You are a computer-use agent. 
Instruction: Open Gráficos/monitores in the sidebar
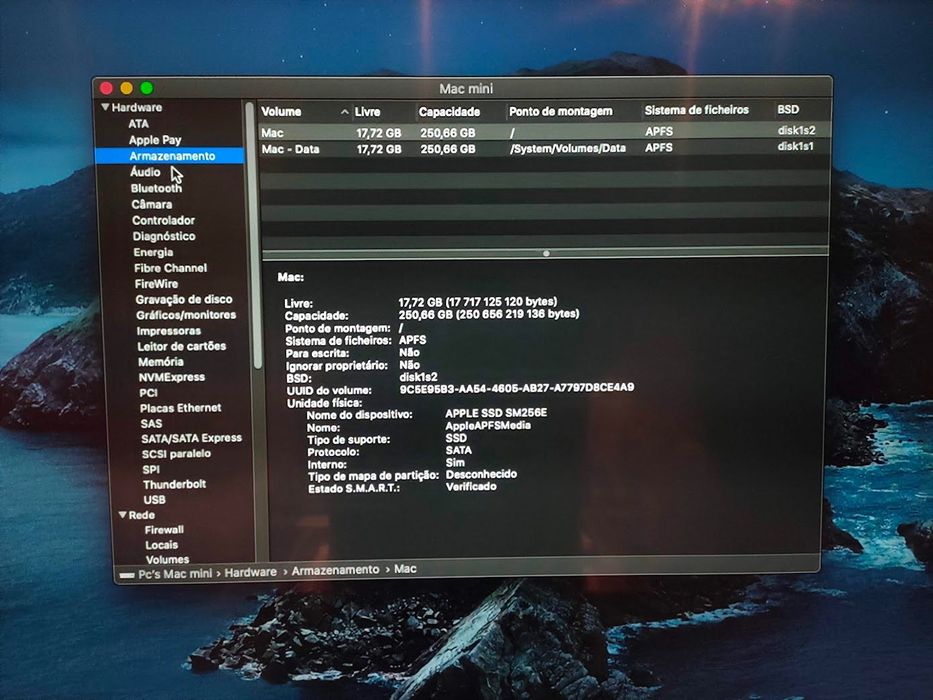click(x=186, y=315)
